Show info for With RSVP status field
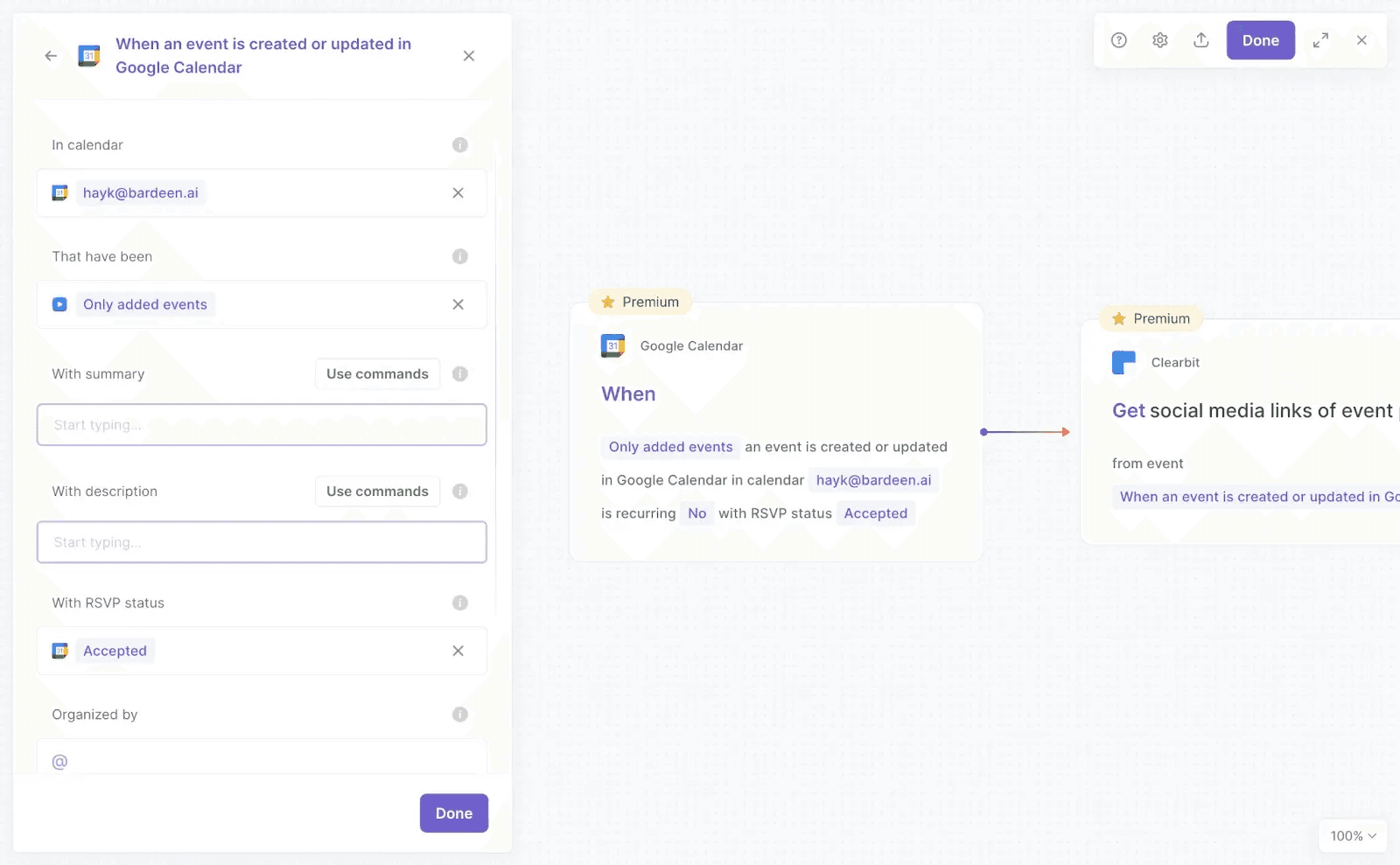 click(x=460, y=603)
